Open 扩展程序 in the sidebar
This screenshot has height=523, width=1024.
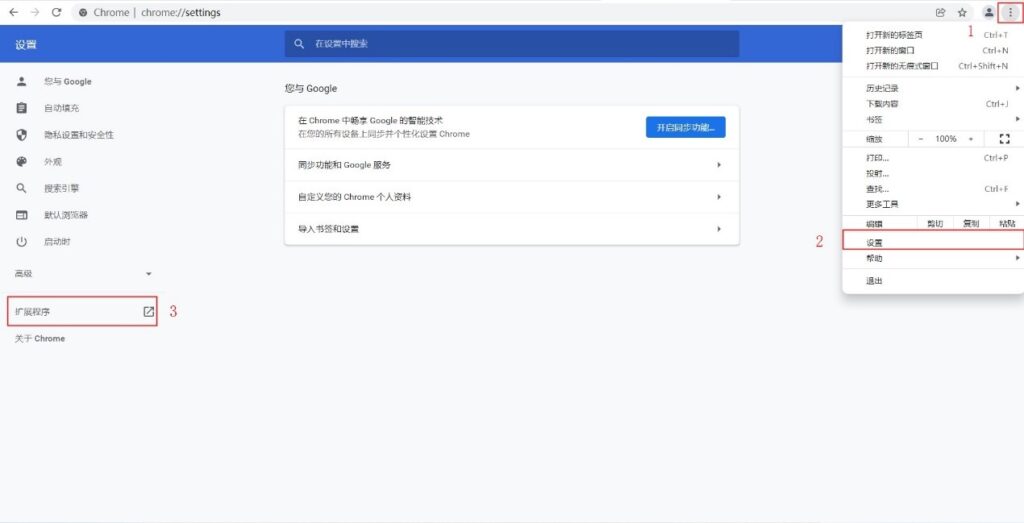[x=82, y=311]
